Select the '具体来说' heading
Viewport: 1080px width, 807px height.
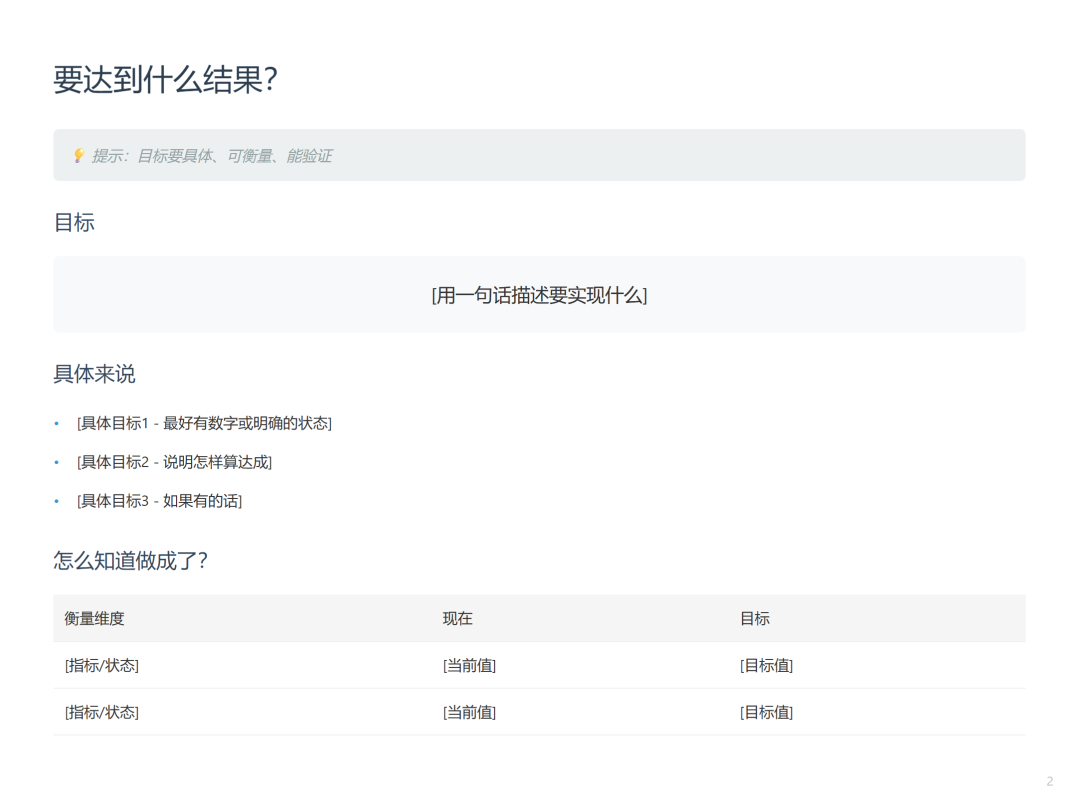(94, 374)
